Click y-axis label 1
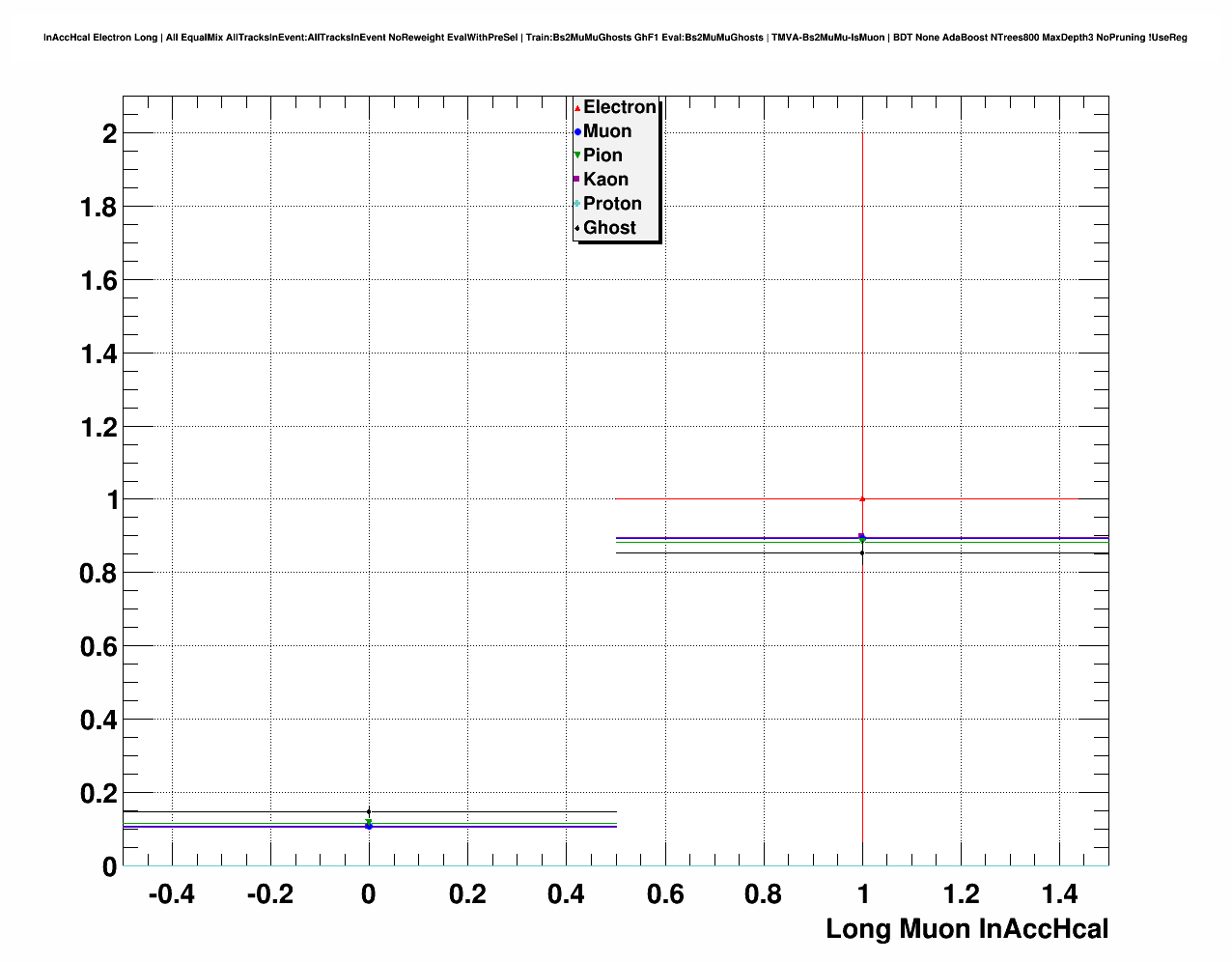1232x962 pixels. tap(111, 500)
